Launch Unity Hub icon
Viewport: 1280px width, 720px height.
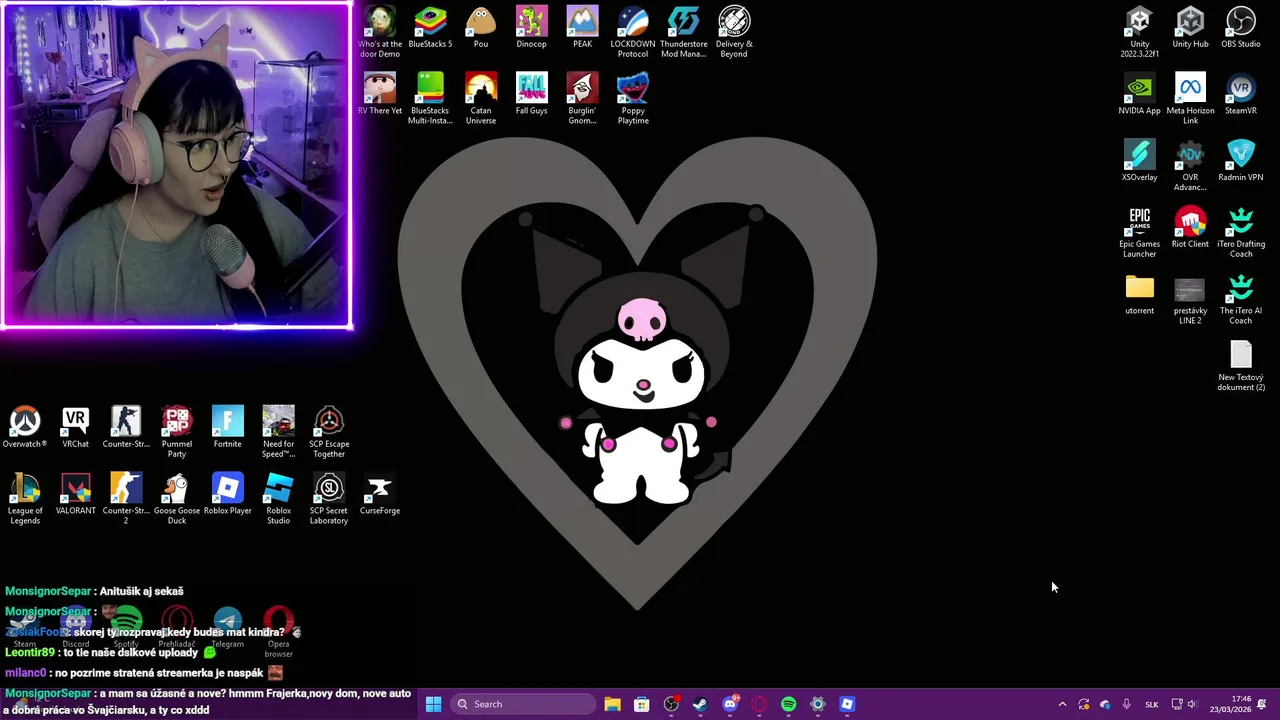click(1190, 27)
